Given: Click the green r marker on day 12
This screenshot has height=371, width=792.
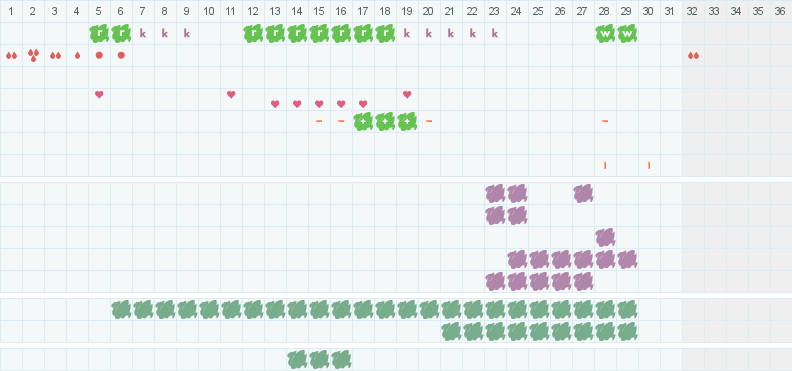Looking at the screenshot, I should coord(253,34).
